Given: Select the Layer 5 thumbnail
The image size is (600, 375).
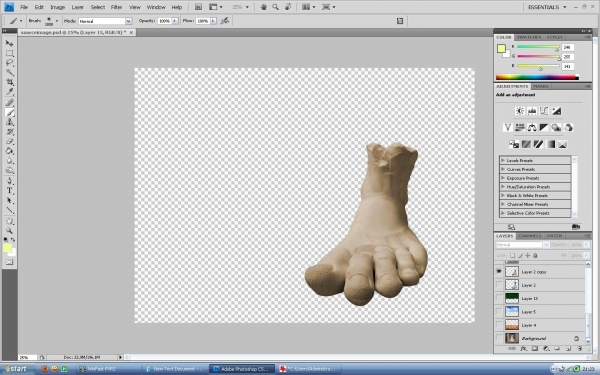Looking at the screenshot, I should coord(512,312).
